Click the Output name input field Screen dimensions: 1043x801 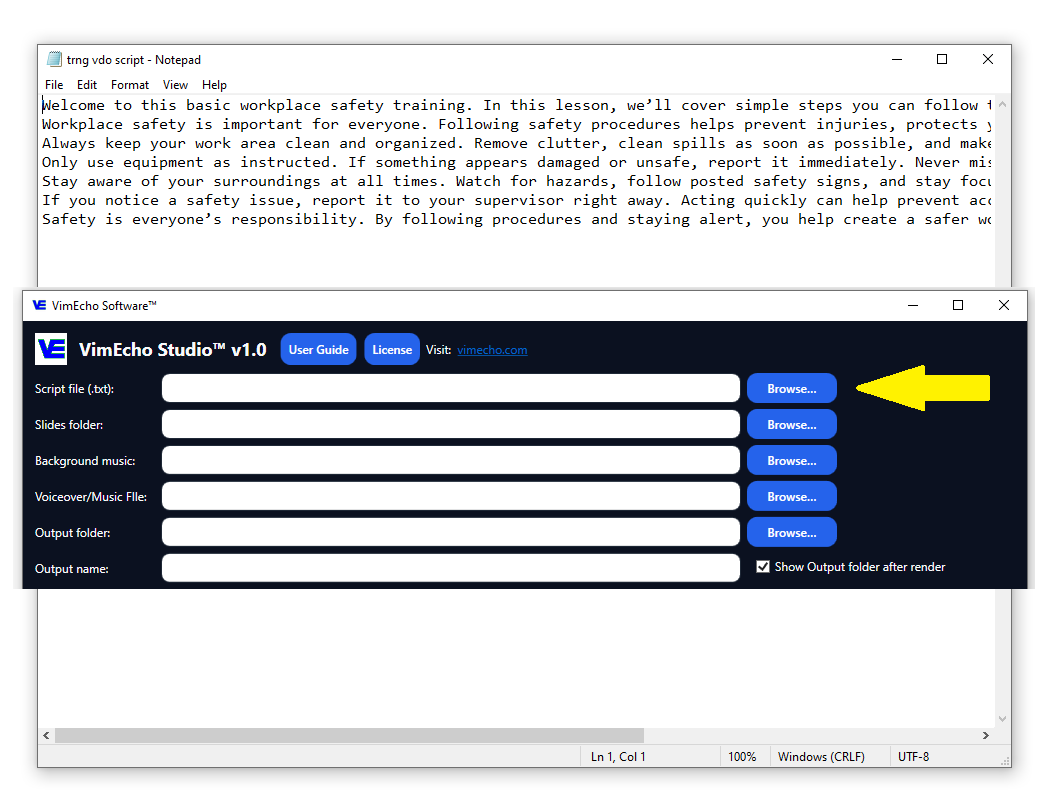450,567
